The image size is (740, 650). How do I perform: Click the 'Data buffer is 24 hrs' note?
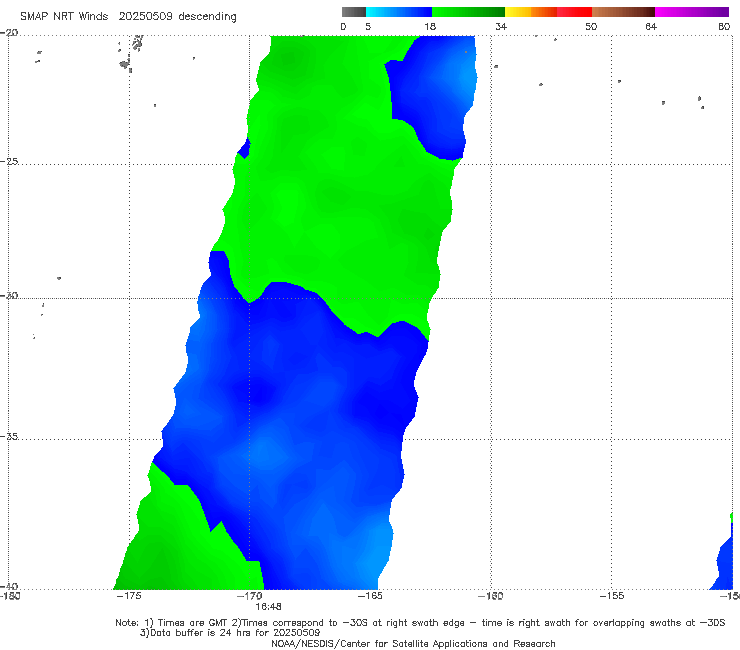230,633
